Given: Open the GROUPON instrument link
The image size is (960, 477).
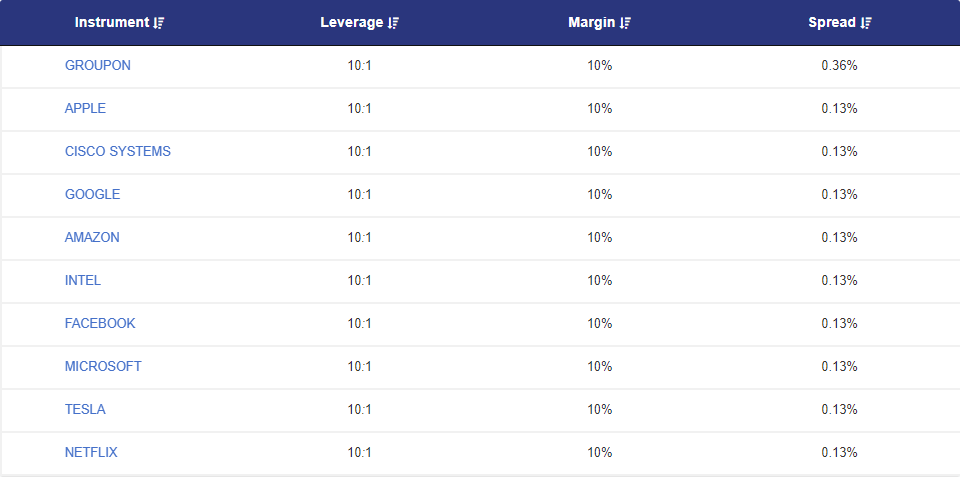Looking at the screenshot, I should click(x=98, y=65).
